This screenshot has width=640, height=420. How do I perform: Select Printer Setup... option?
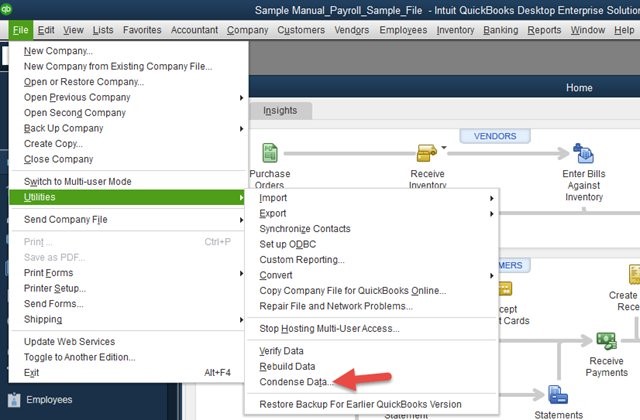(x=55, y=289)
